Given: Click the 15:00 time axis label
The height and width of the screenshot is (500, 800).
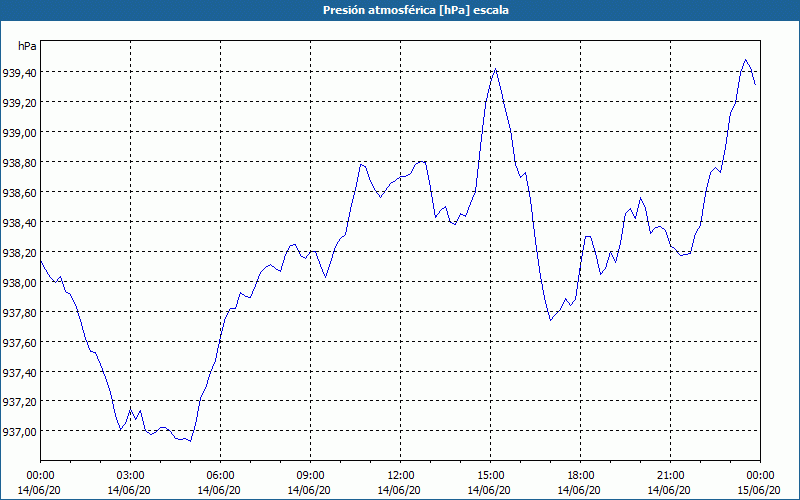Looking at the screenshot, I should (x=490, y=476).
